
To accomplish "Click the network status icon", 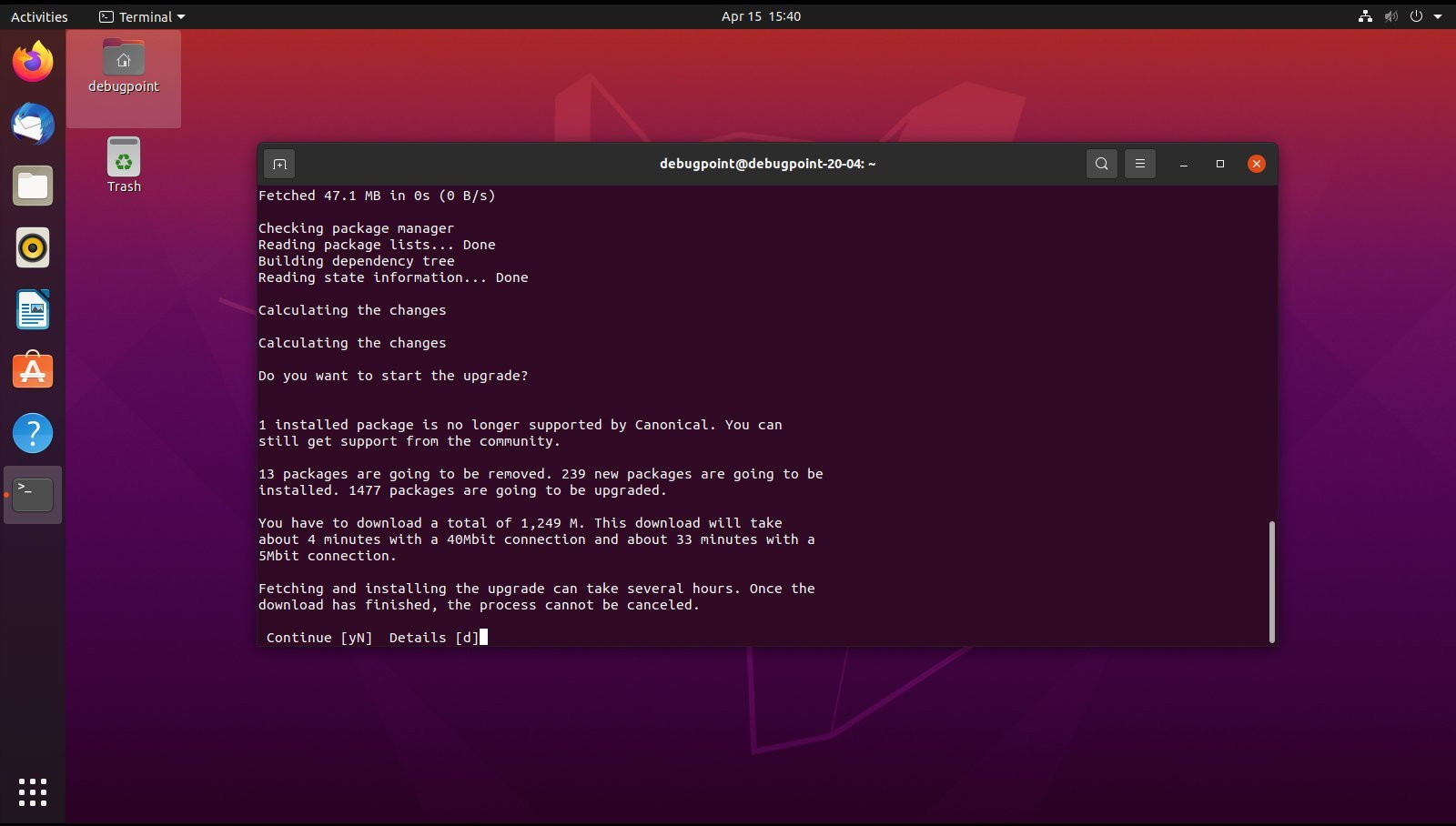I will [x=1365, y=16].
